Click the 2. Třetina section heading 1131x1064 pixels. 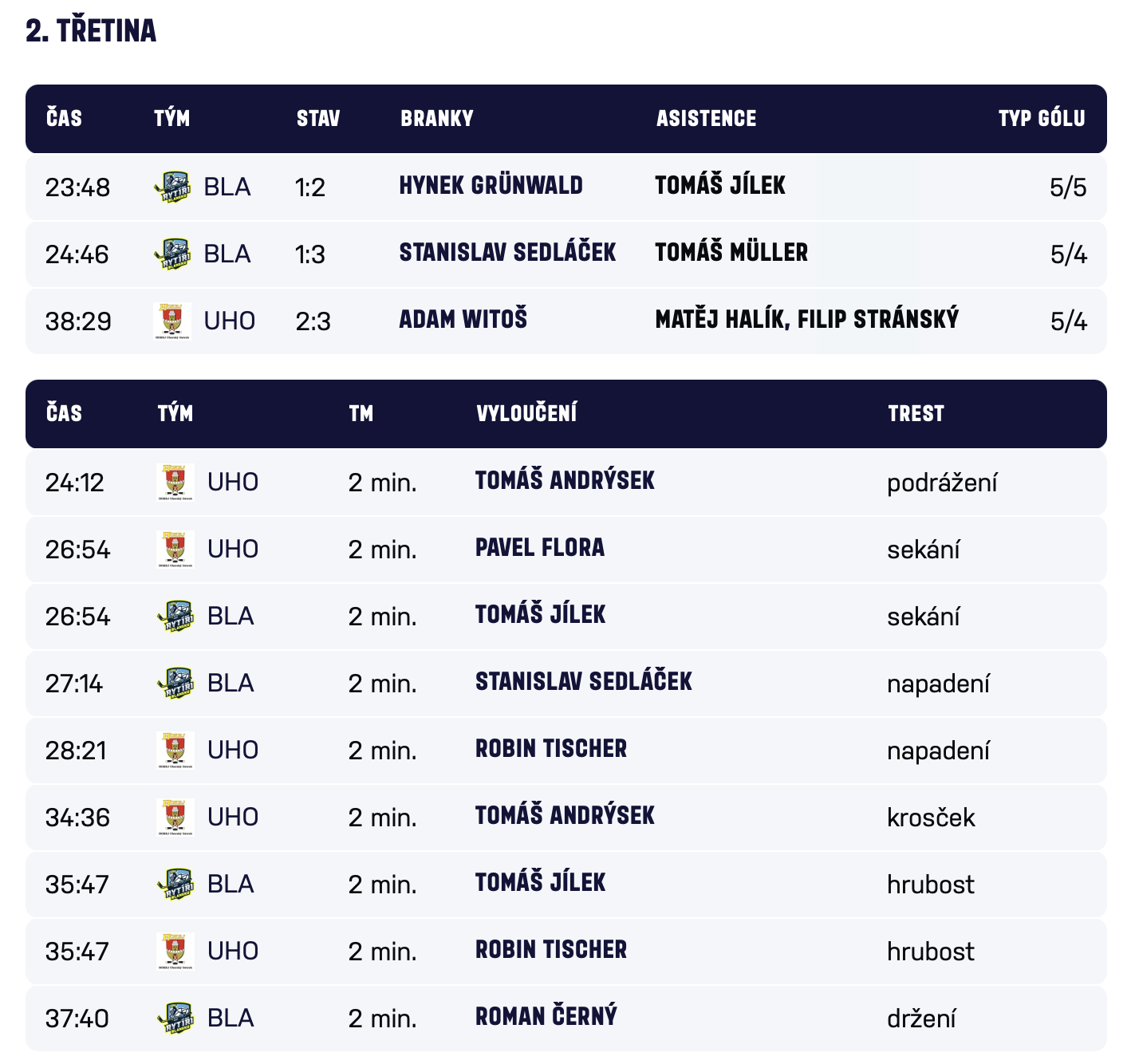[x=91, y=31]
